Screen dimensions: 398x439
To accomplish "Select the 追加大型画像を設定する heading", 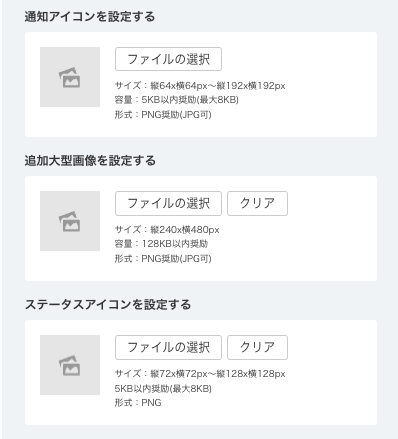I will pyautogui.click(x=90, y=160).
